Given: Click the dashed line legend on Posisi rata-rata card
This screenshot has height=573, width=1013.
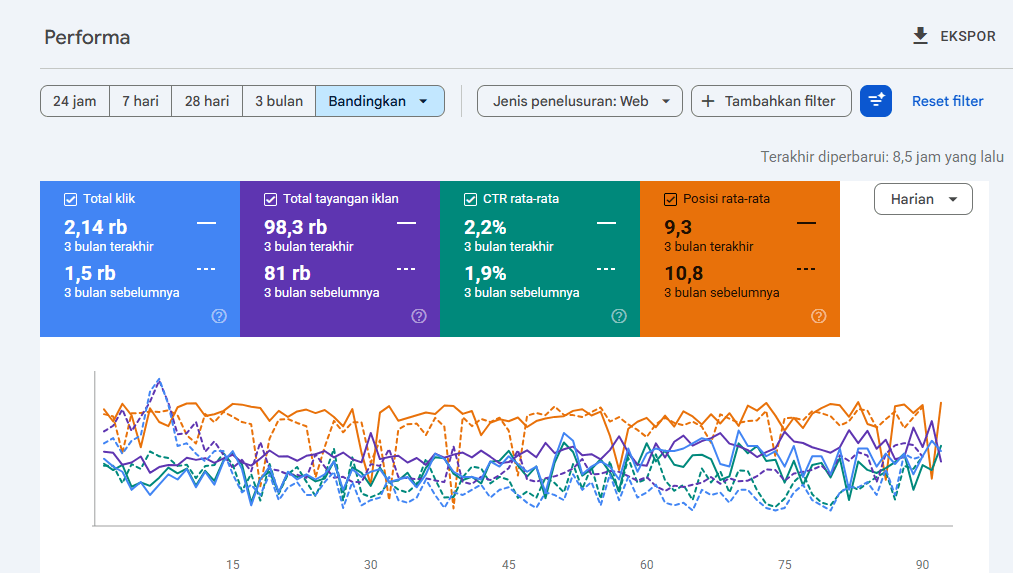Looking at the screenshot, I should tap(806, 269).
